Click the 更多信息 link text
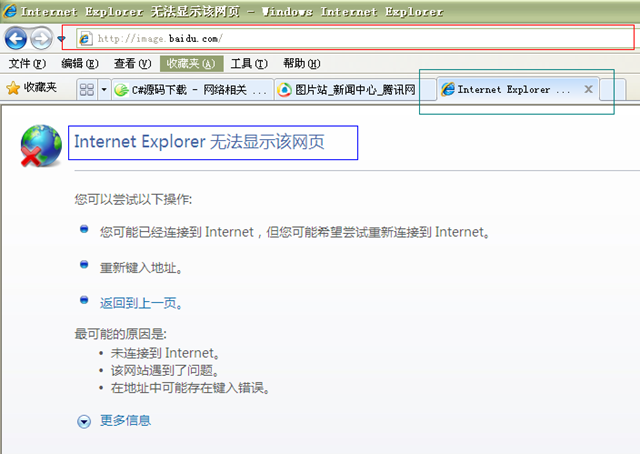This screenshot has height=454, width=640. 125,421
